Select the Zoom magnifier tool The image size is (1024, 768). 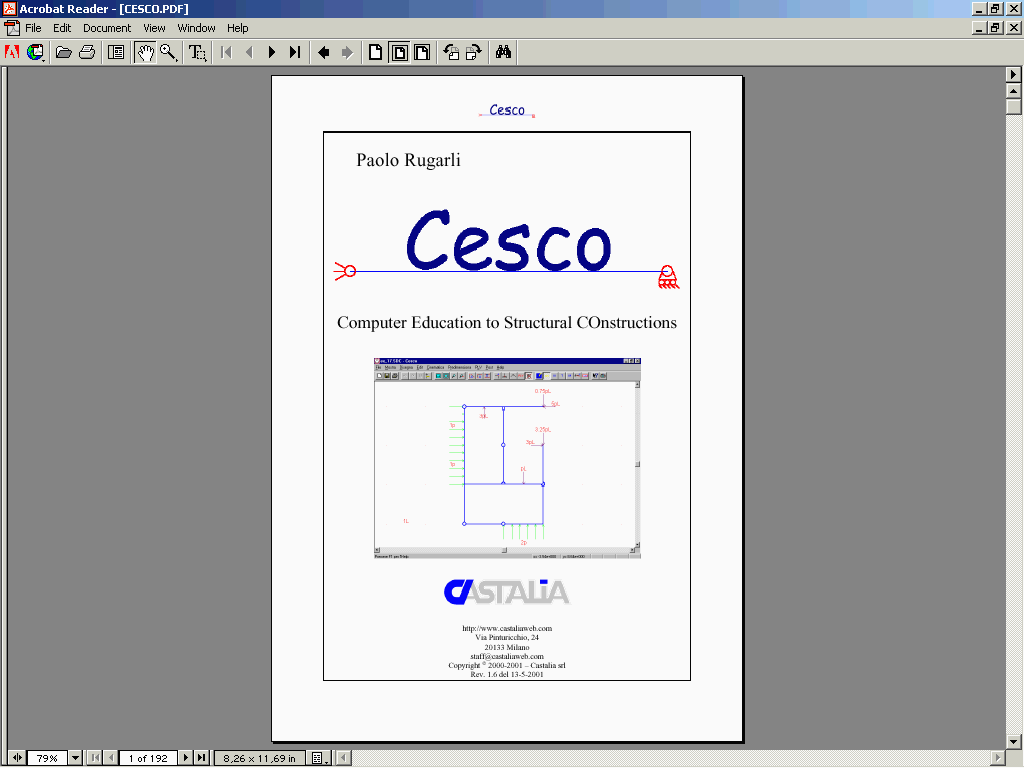click(168, 52)
